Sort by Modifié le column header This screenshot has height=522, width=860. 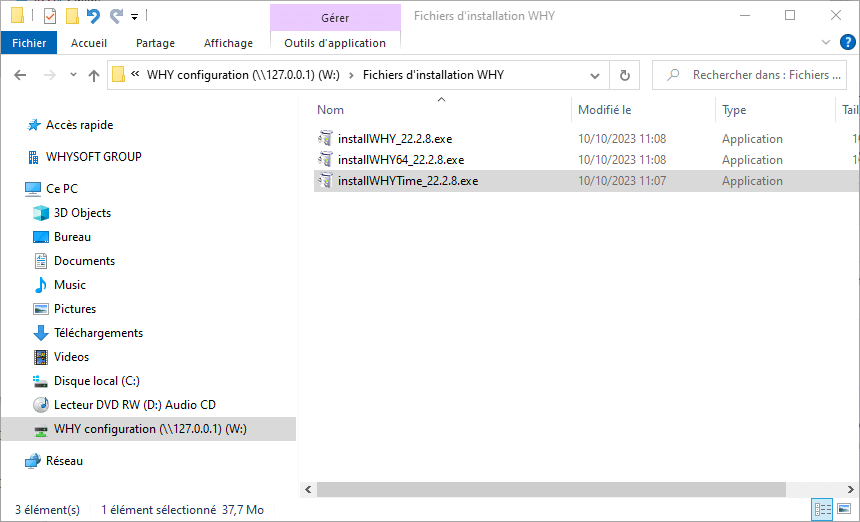point(605,110)
